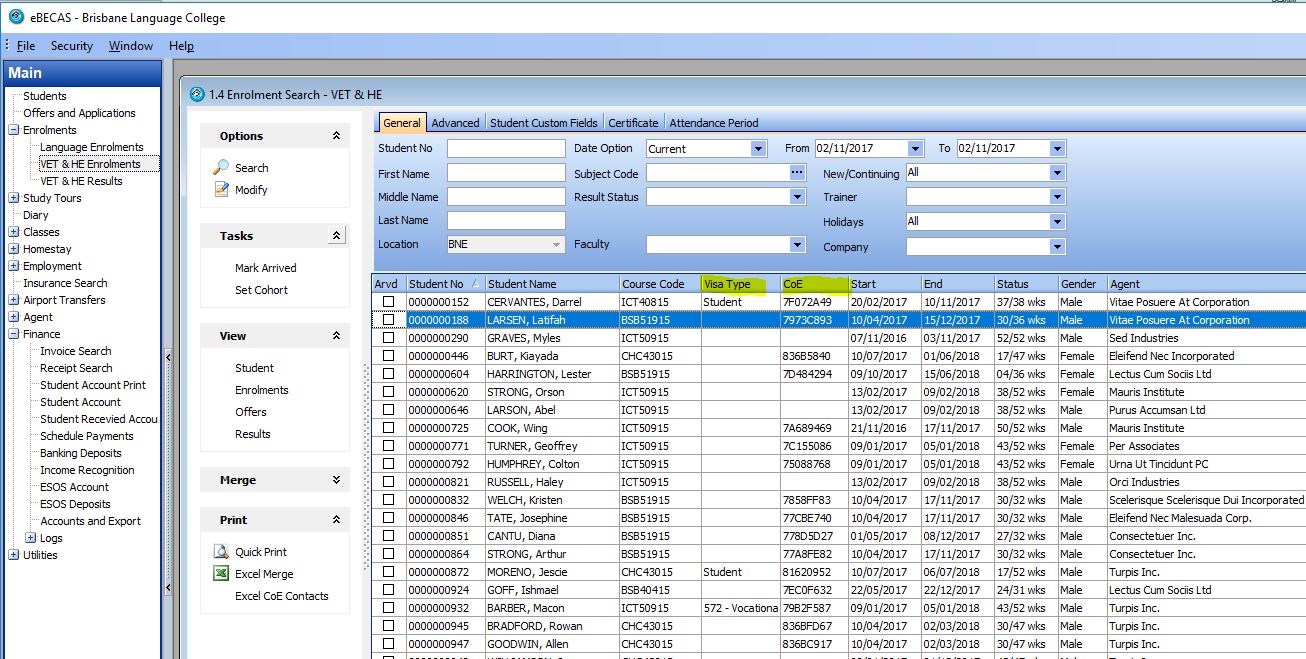Screen dimensions: 1306x659
Task: Expand the Merge panel section
Action: coord(336,480)
